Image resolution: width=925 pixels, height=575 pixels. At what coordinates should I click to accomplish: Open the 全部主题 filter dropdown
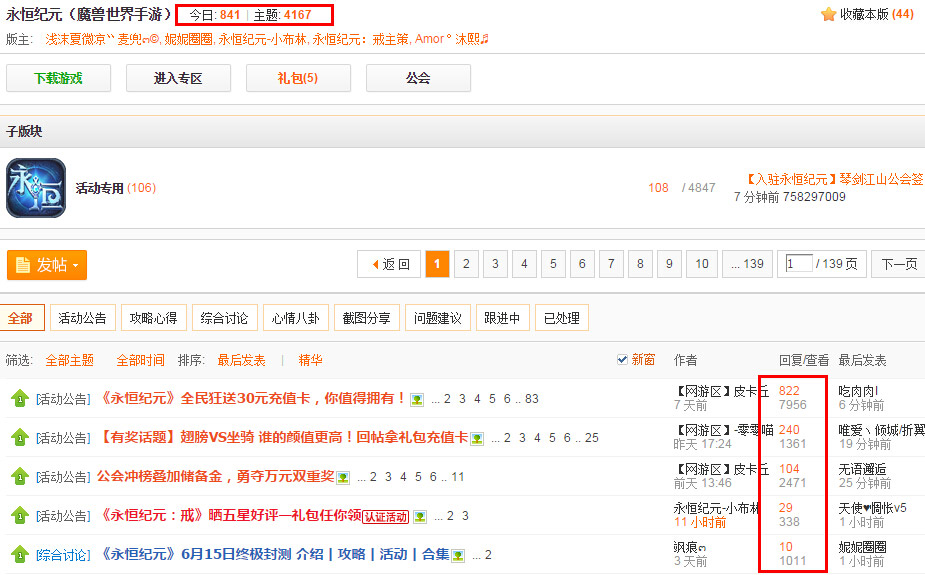[x=70, y=360]
